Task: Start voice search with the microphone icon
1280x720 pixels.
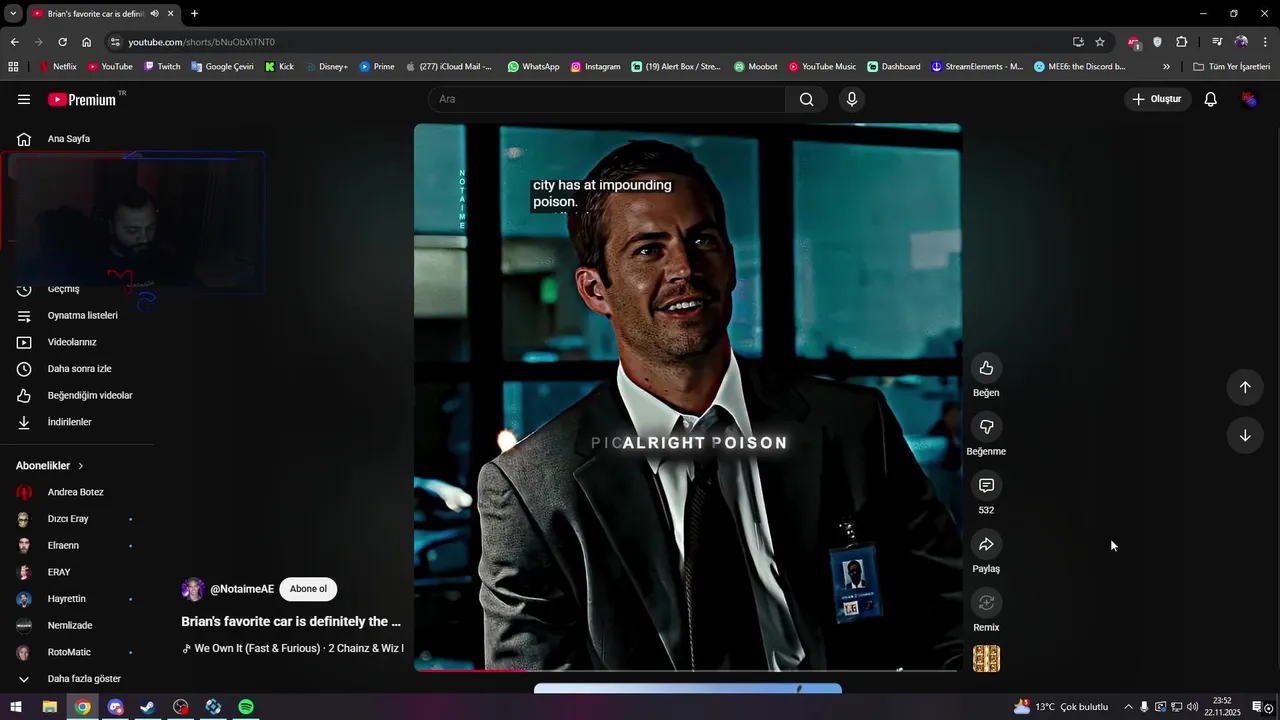Action: pos(852,99)
